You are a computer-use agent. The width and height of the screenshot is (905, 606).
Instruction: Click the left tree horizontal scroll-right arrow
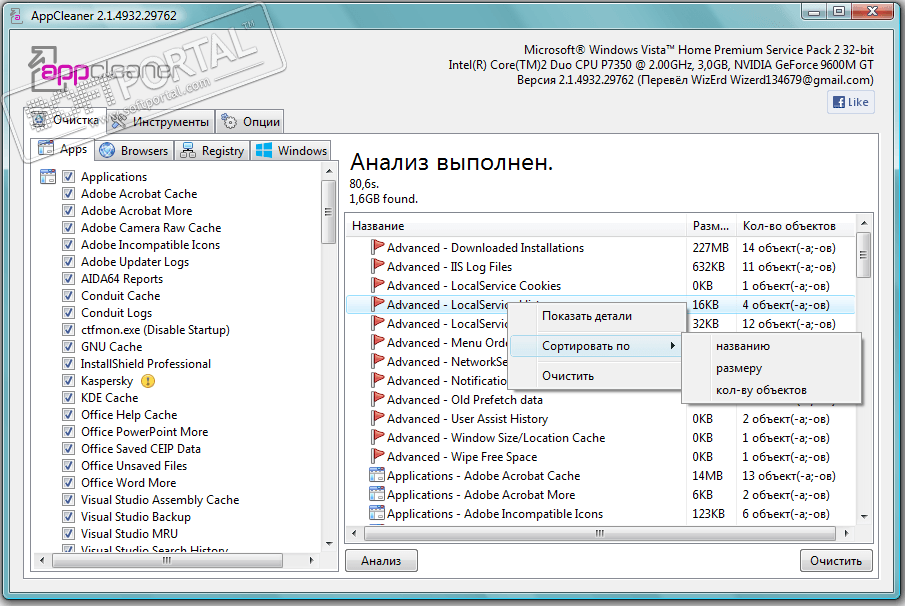coord(312,560)
